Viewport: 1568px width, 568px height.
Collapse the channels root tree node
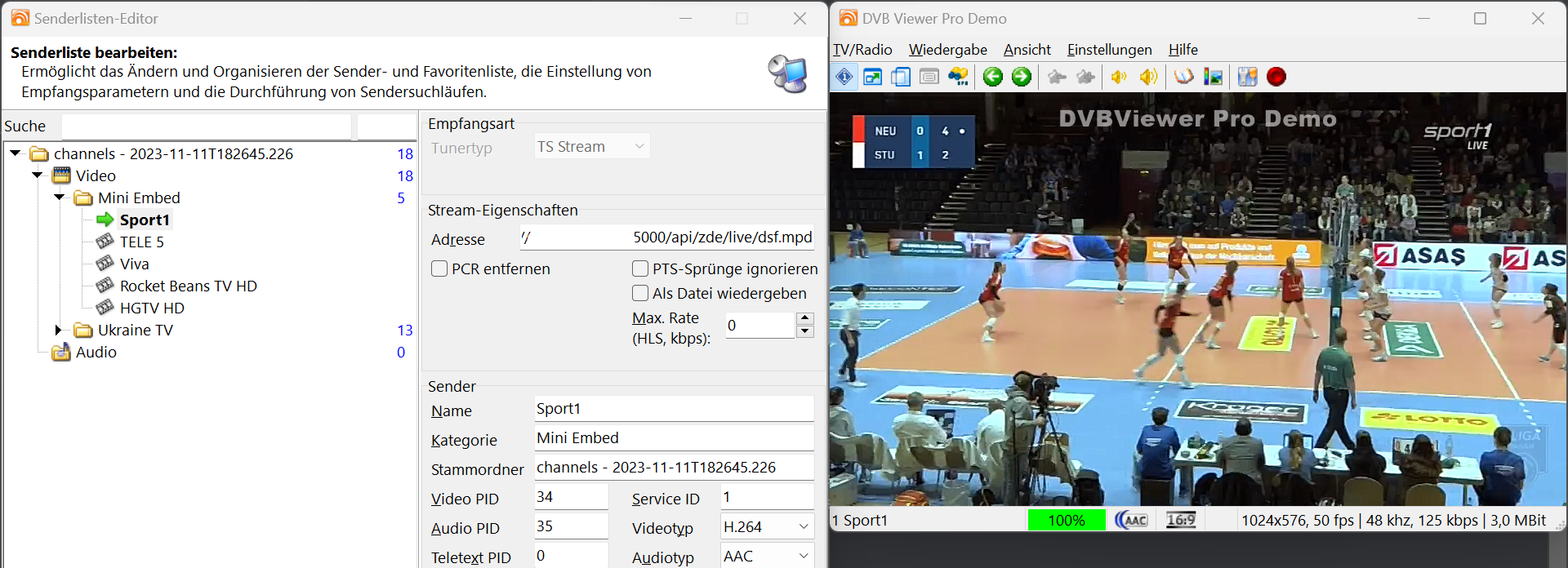(16, 153)
